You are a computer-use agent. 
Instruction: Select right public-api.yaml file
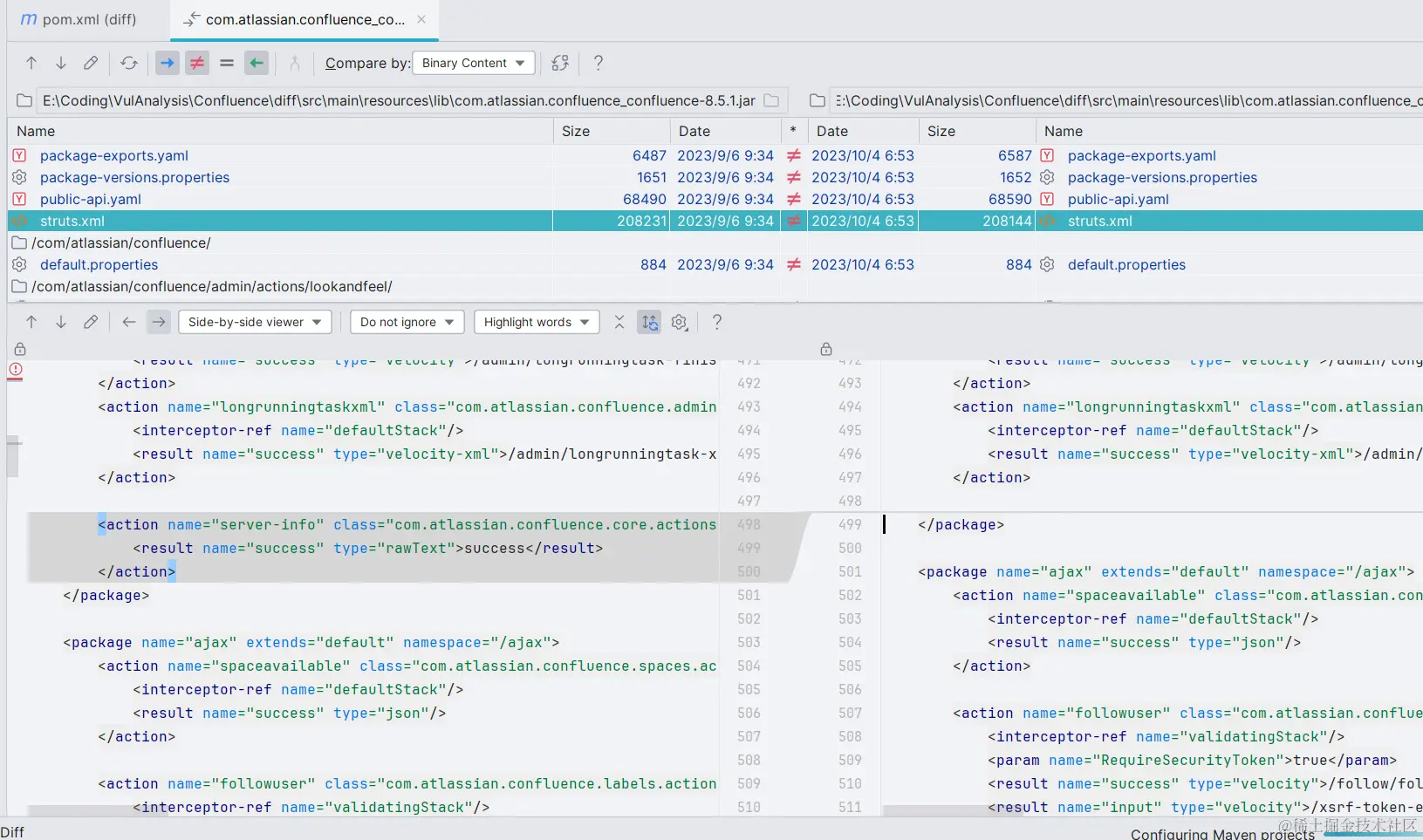(1119, 199)
